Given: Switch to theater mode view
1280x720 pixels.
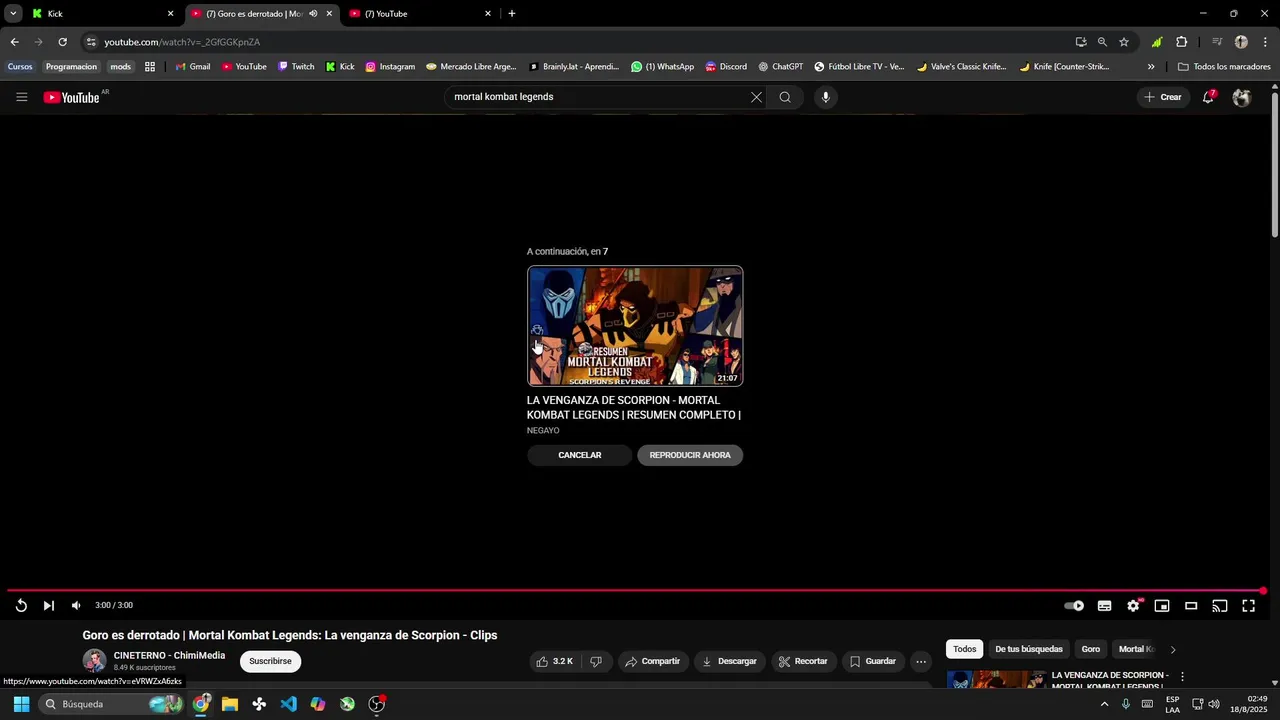Looking at the screenshot, I should (x=1191, y=605).
